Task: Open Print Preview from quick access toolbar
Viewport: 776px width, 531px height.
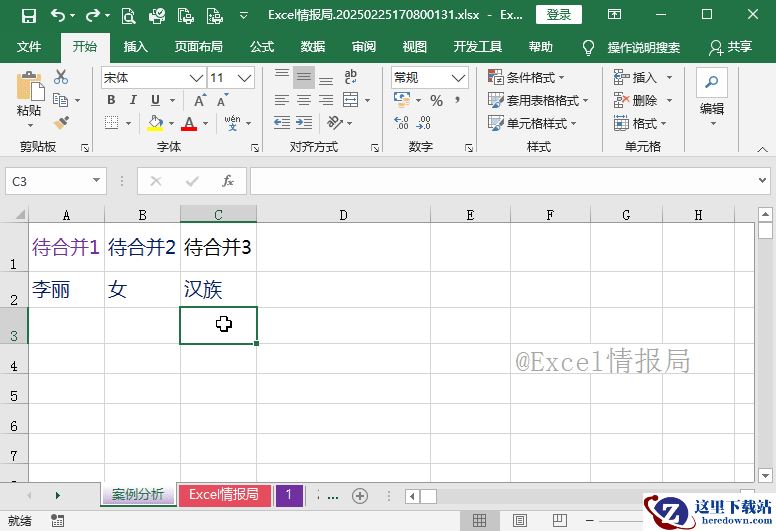Action: pos(128,16)
